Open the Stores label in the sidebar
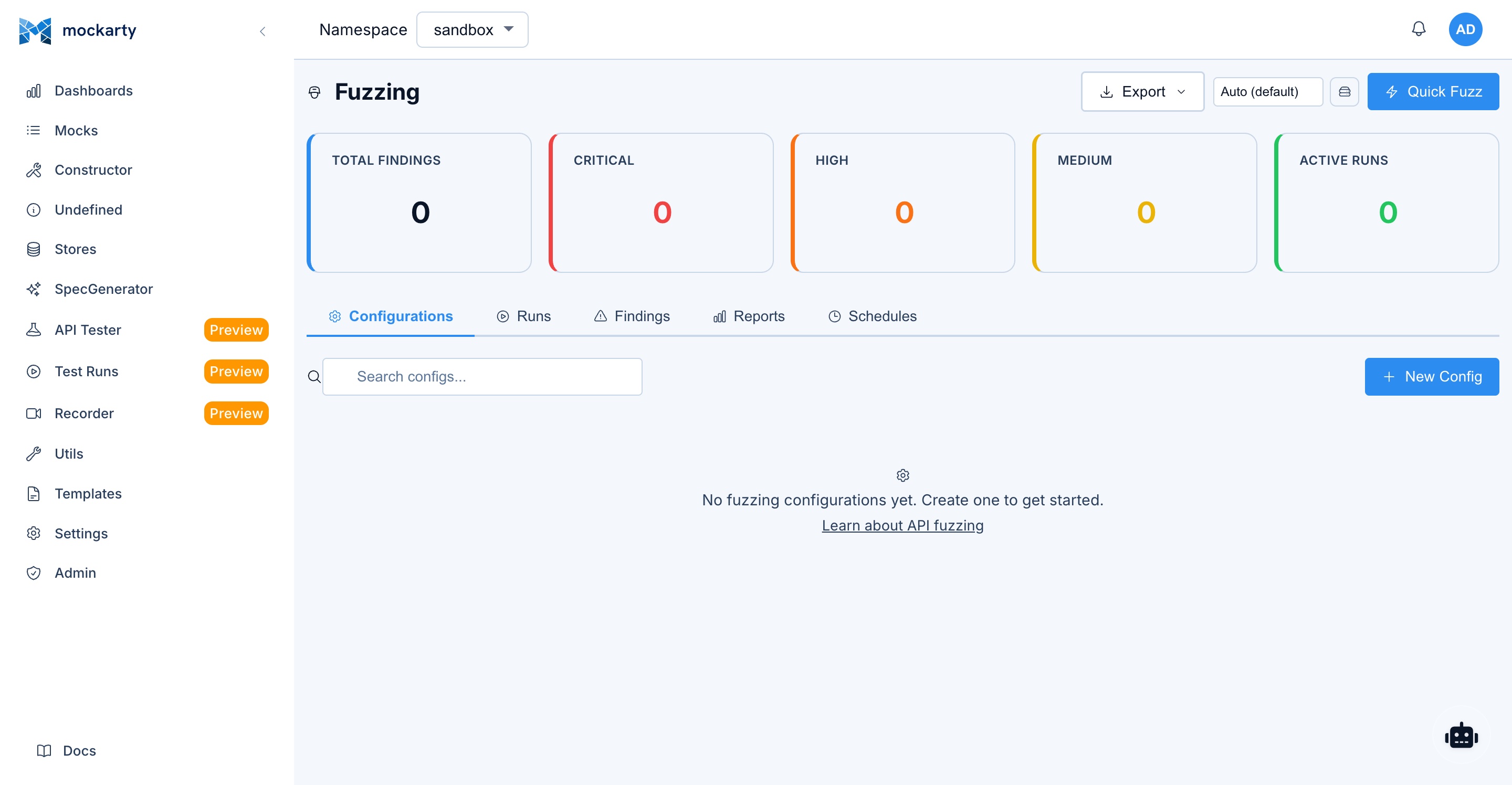This screenshot has height=785, width=1512. 75,249
